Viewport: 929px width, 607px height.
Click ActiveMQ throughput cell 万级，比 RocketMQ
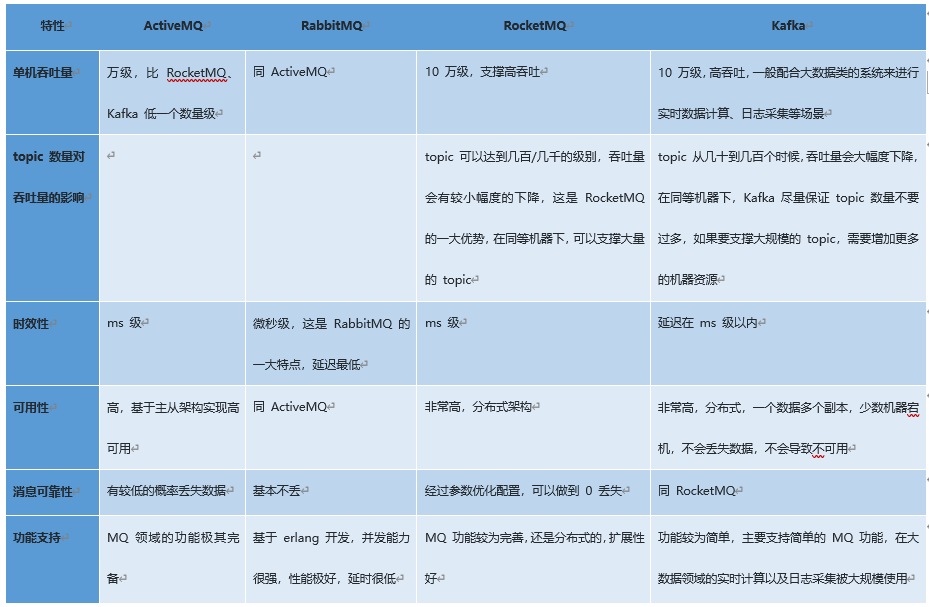point(172,92)
